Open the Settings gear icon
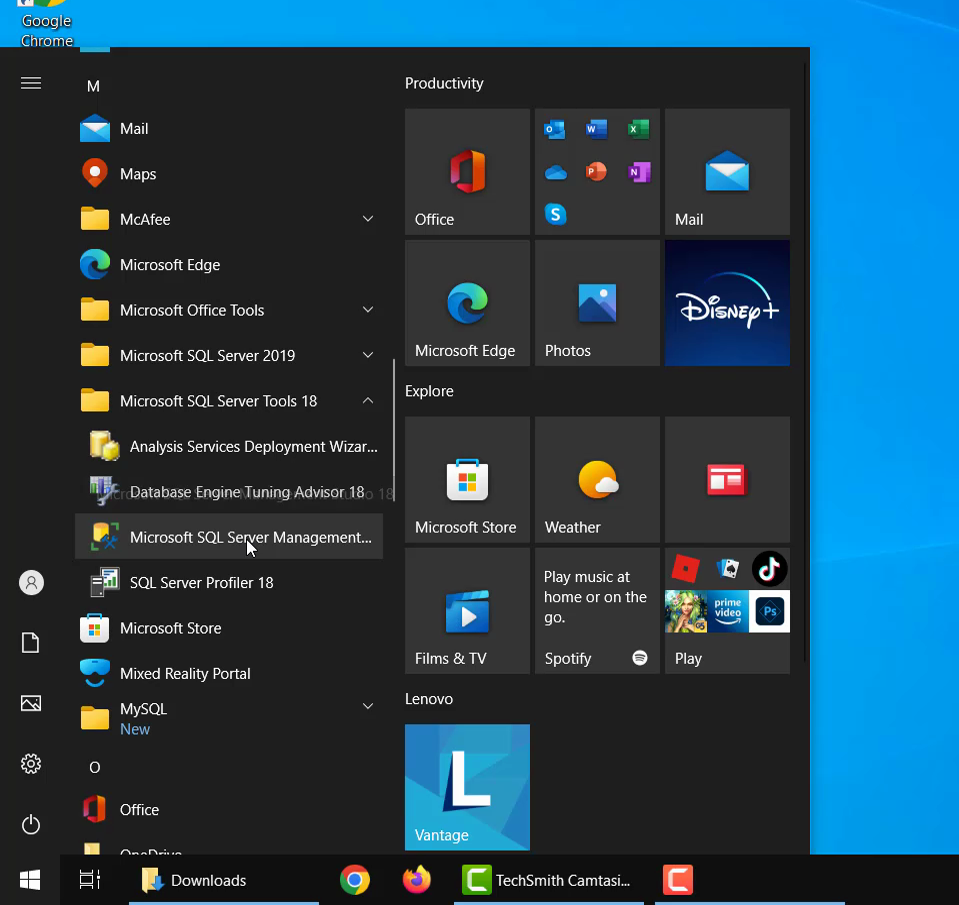The image size is (959, 905). (31, 764)
